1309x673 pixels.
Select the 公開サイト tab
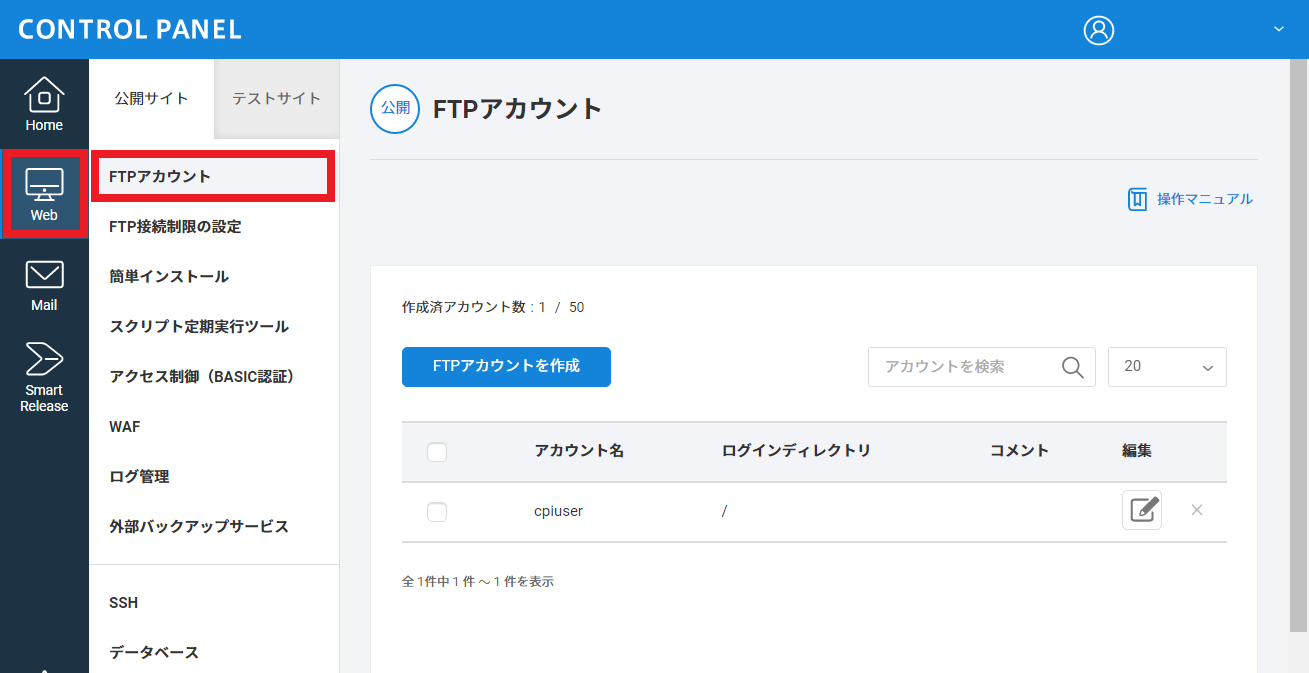pos(151,98)
